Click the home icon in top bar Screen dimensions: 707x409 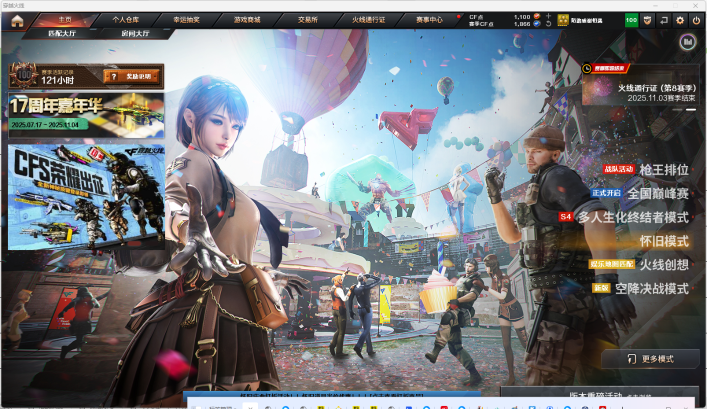17,19
